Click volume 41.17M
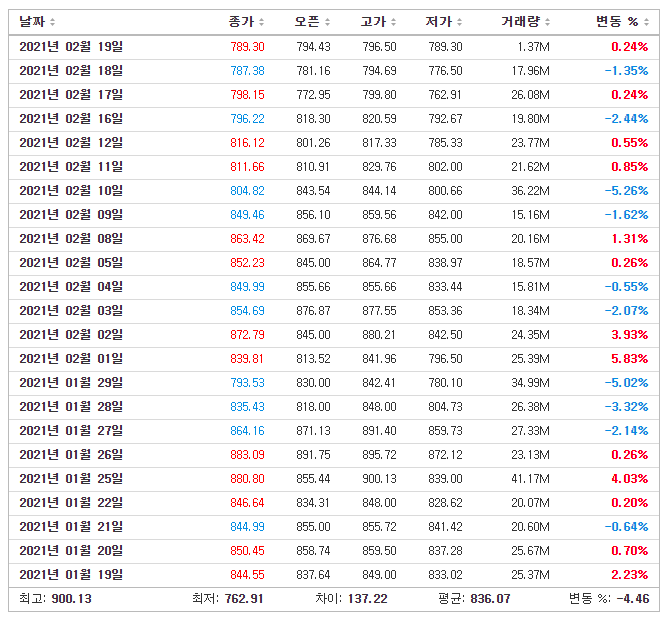Screen dimensions: 667x620 pos(530,479)
